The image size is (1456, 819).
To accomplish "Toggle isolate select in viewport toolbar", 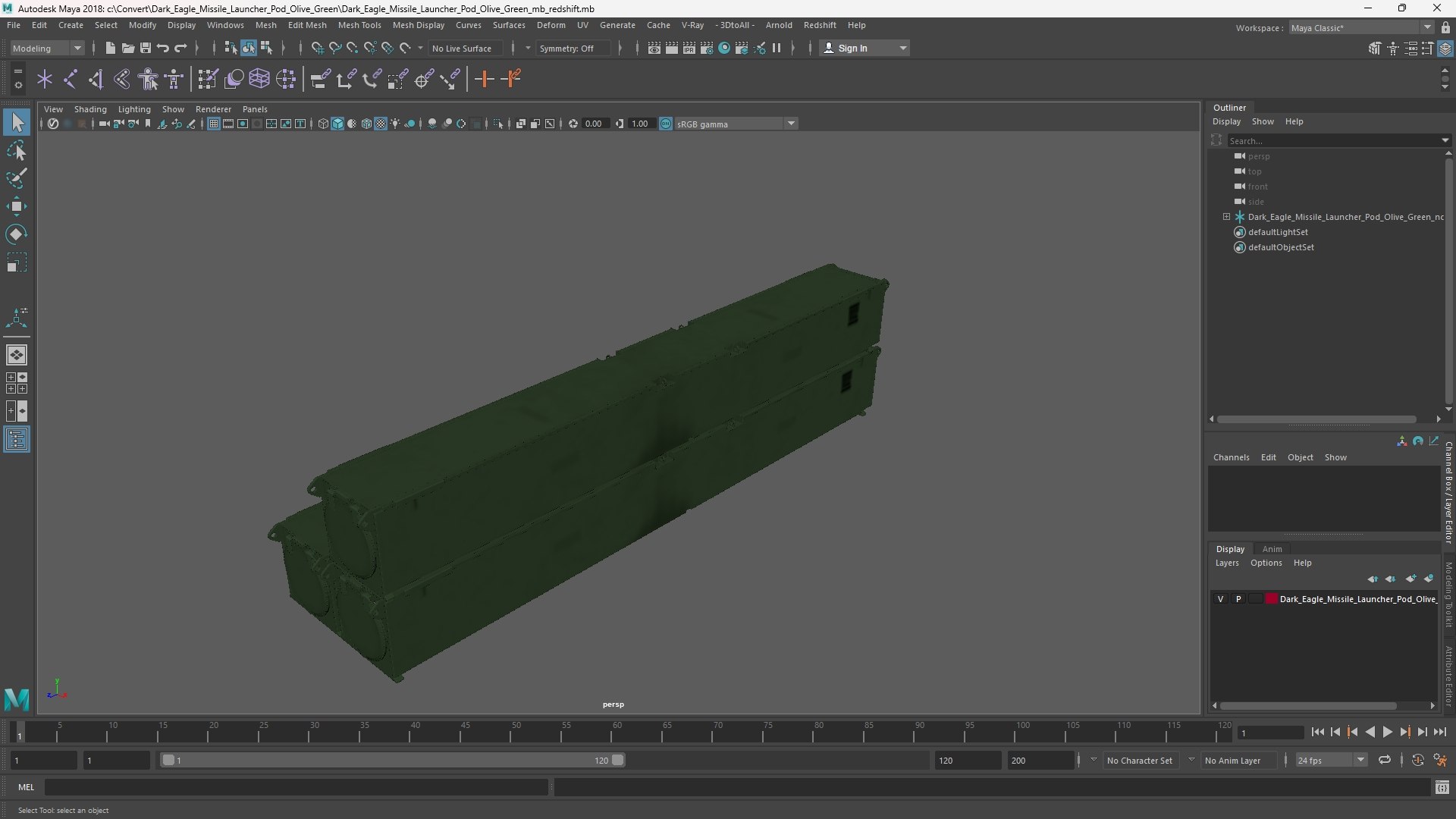I will pos(497,124).
